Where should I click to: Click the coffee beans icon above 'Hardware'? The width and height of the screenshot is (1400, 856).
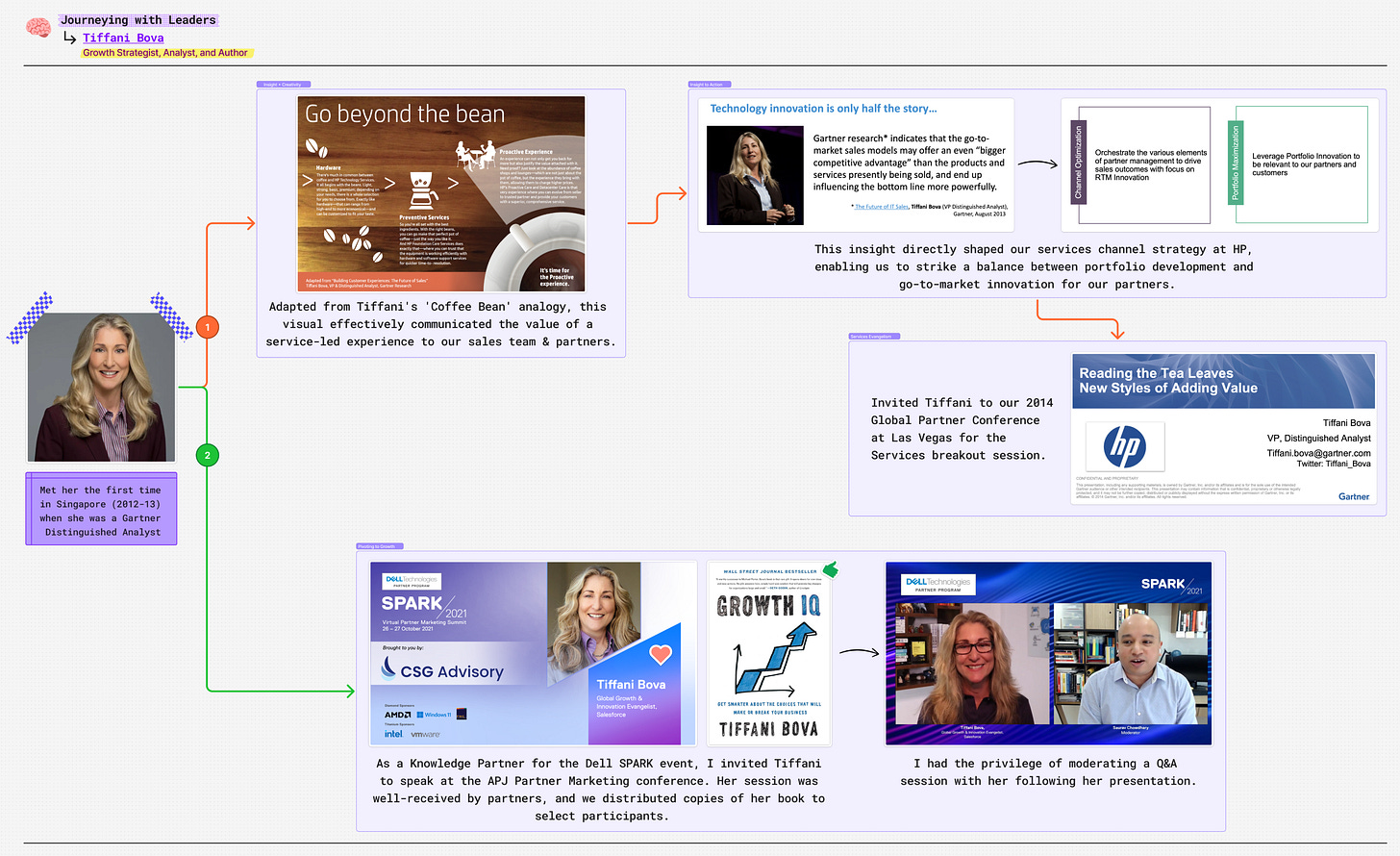[316, 149]
